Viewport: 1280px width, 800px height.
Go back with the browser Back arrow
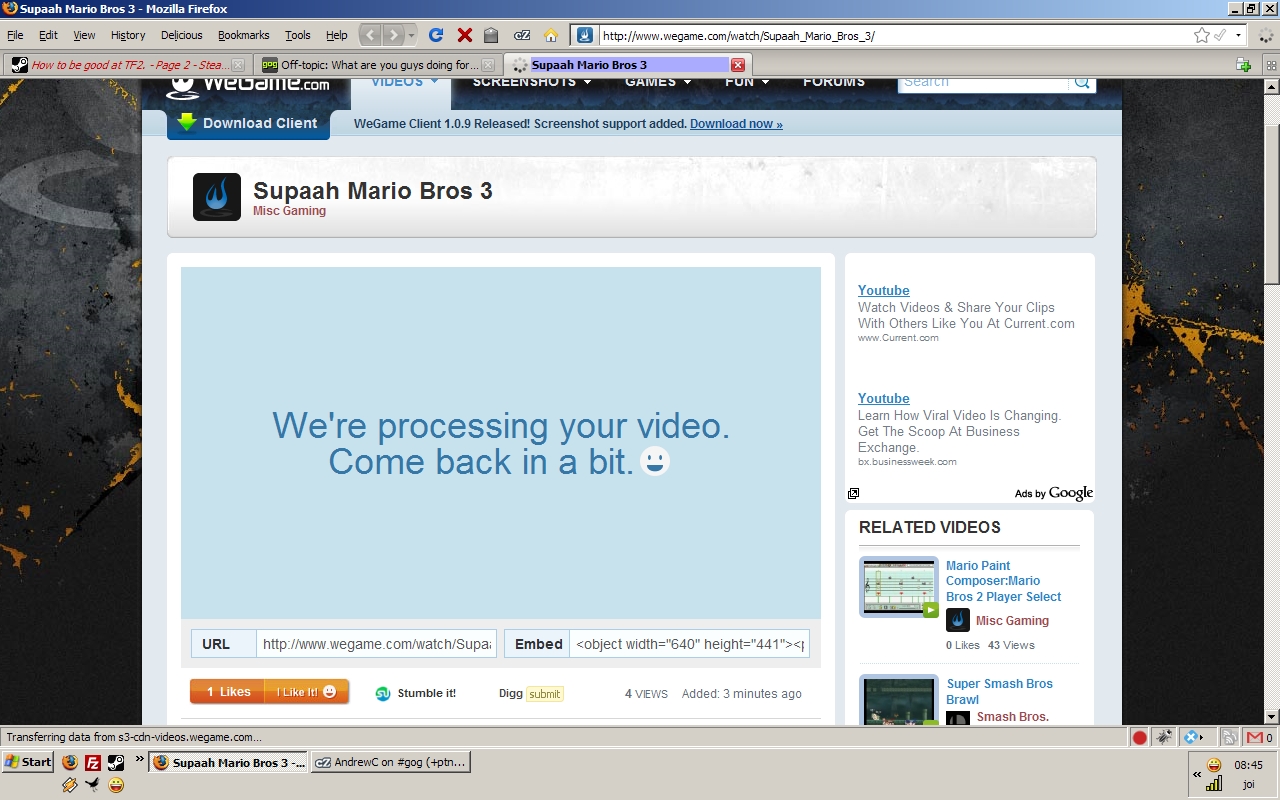371,35
